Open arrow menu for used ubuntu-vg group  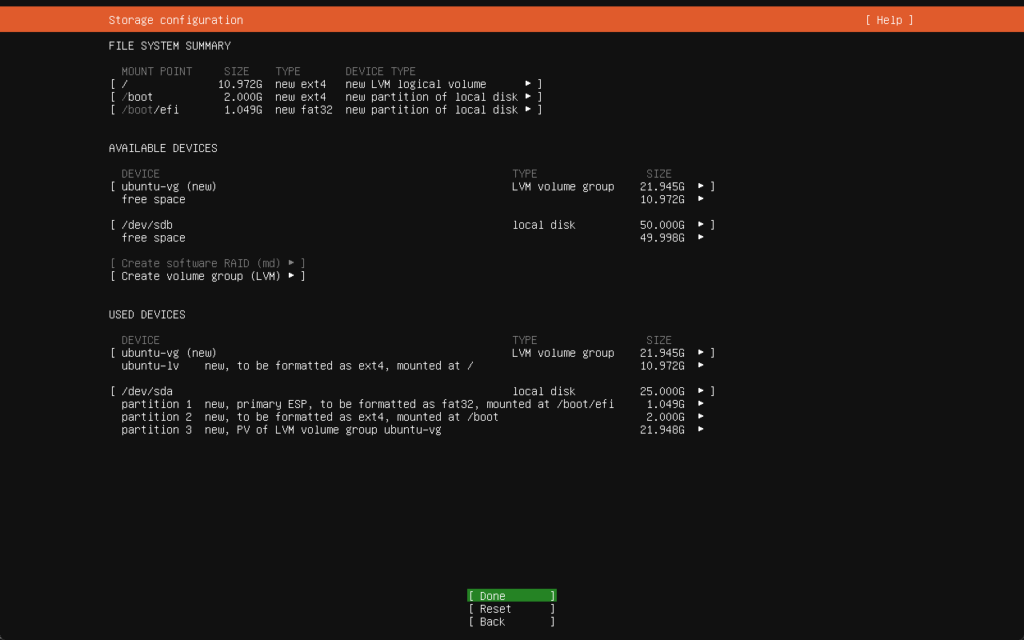click(701, 353)
